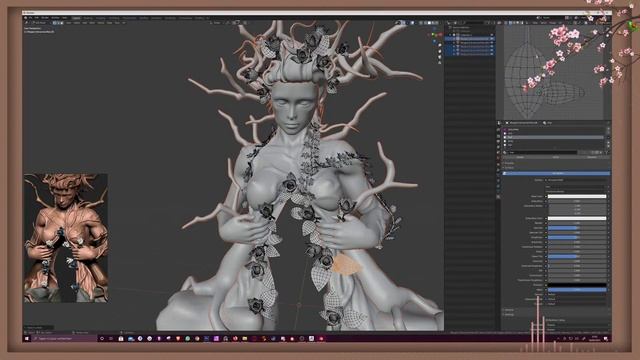The image size is (640, 360).
Task: Enable edge select mode
Action: [x=58, y=23]
